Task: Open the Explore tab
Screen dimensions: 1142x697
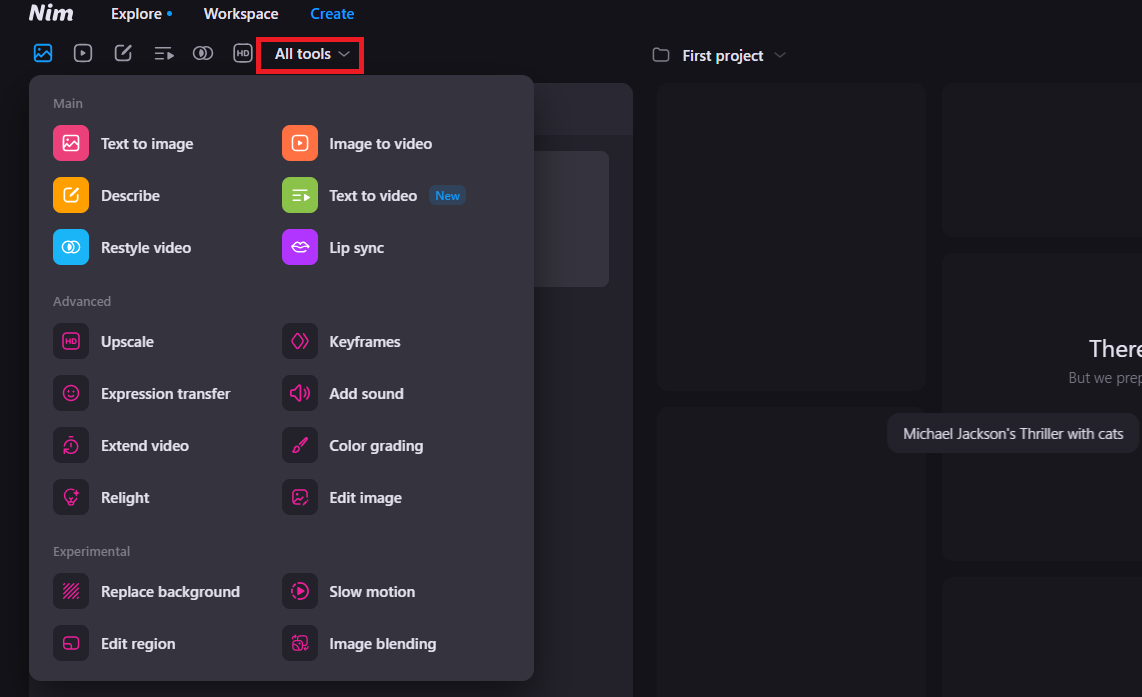Action: tap(137, 14)
